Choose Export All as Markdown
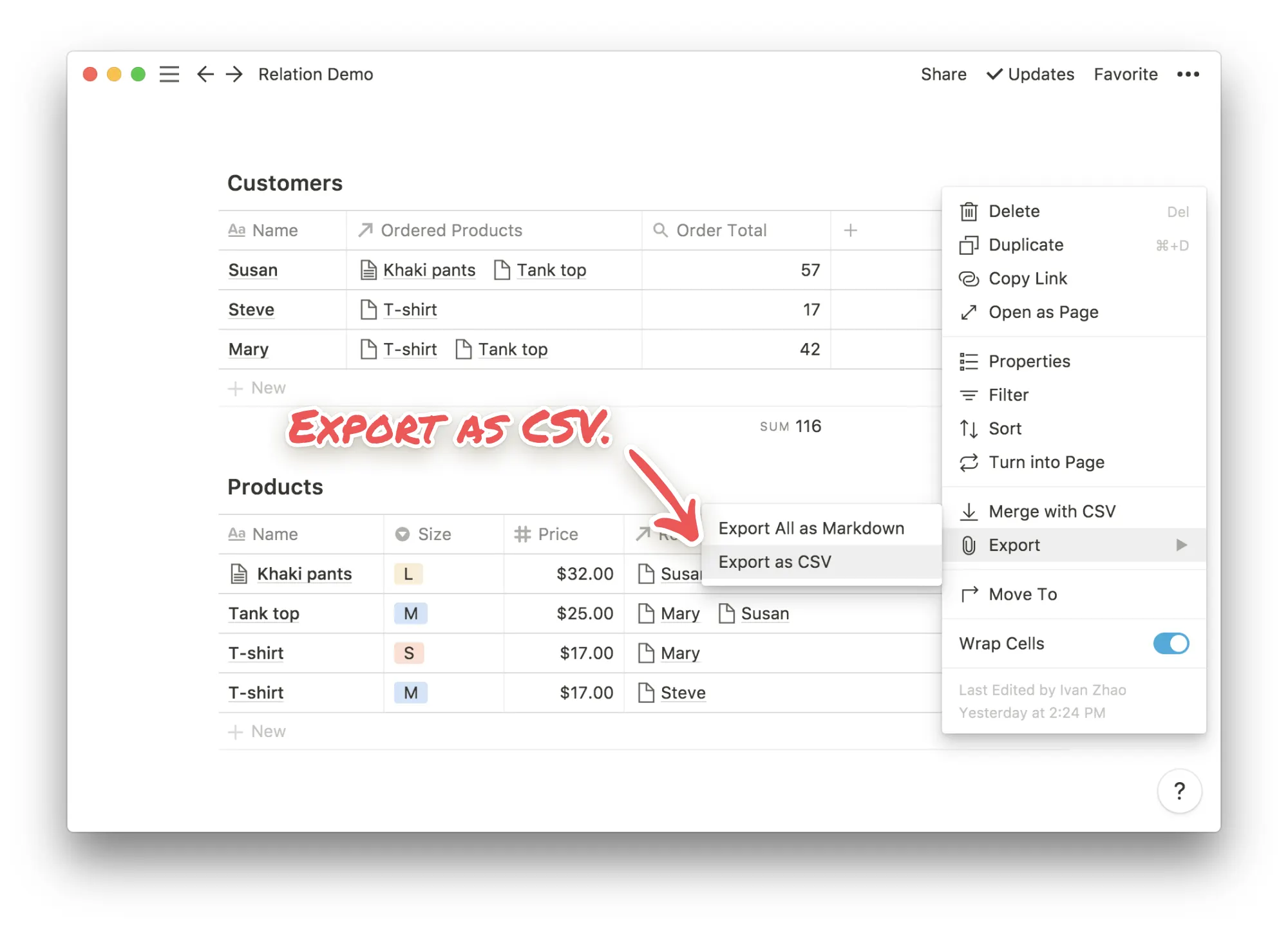Screen dimensions: 1288x927 (x=811, y=529)
